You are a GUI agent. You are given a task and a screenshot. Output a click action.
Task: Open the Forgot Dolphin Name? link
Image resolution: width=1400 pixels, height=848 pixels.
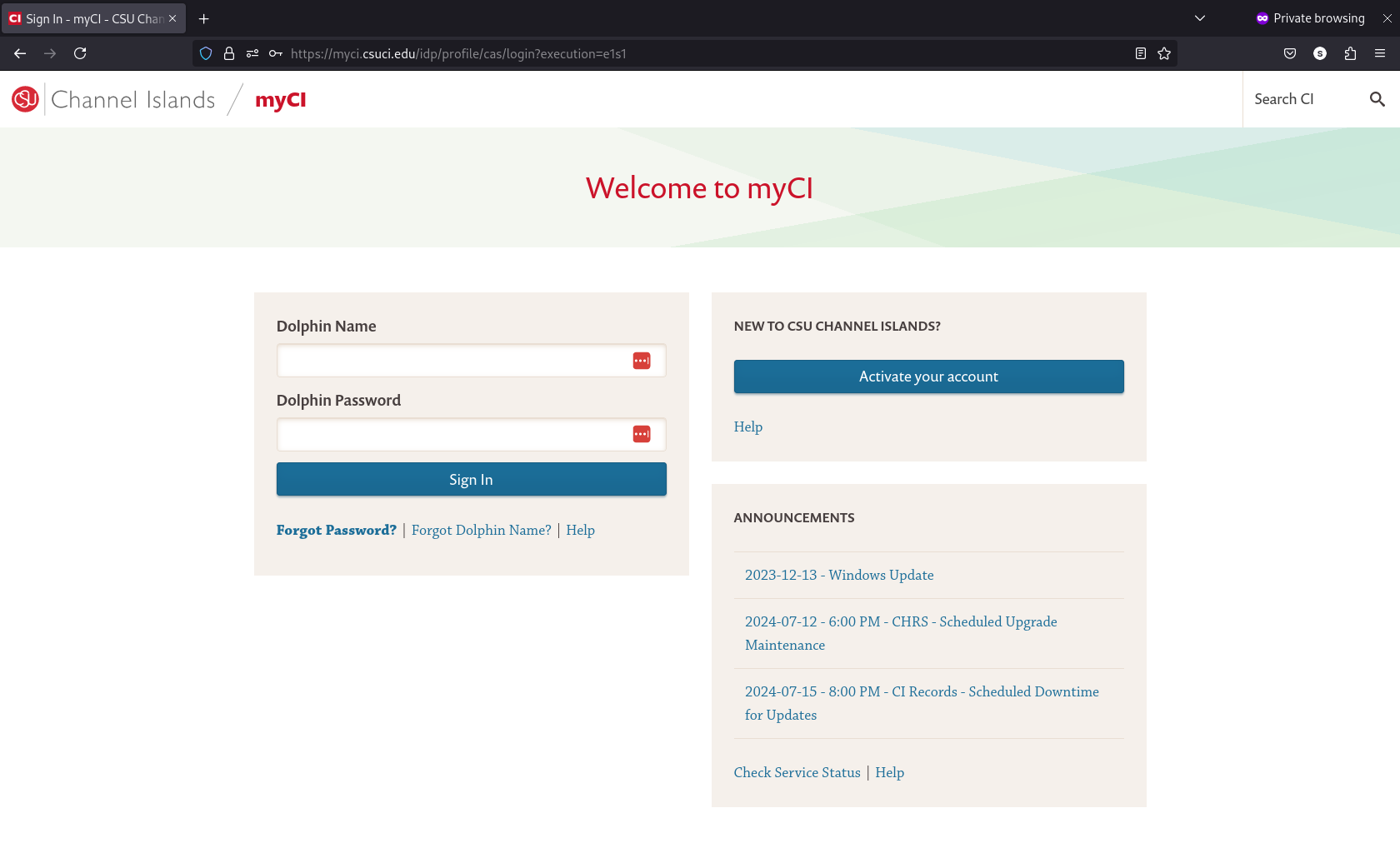point(482,531)
